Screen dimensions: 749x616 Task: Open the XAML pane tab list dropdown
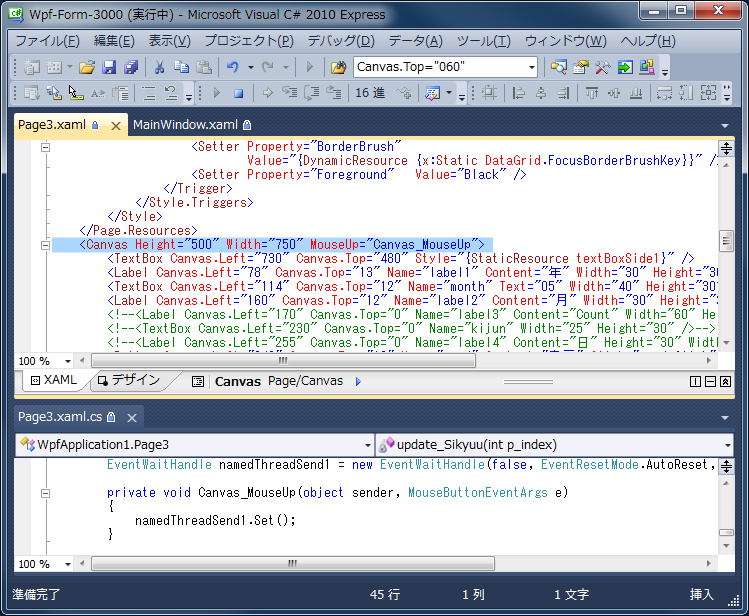(725, 126)
